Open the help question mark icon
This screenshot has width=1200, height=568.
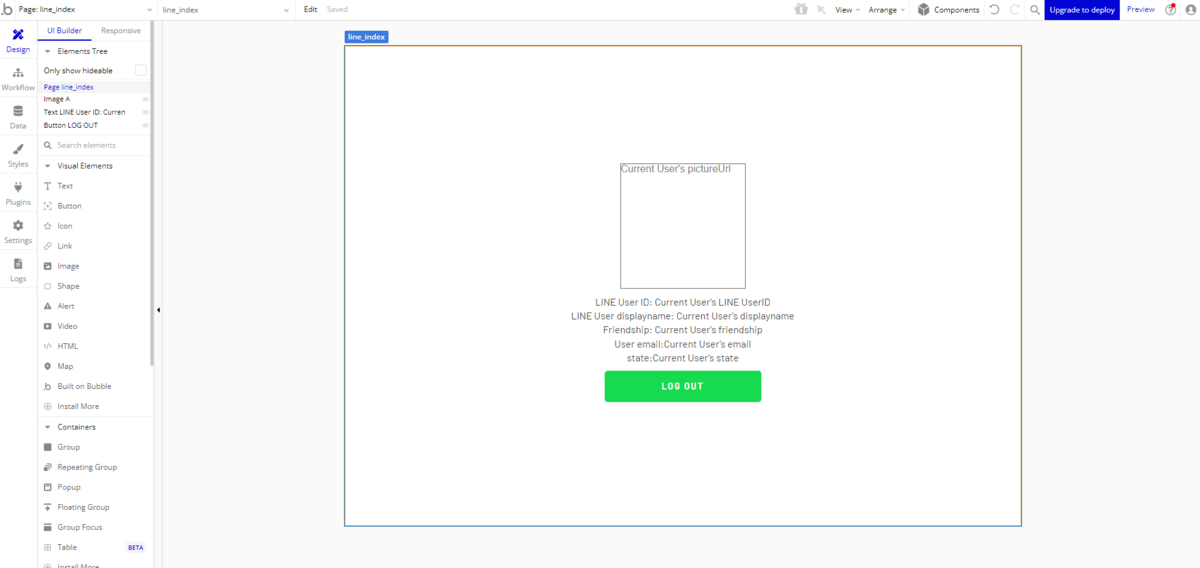pyautogui.click(x=1171, y=9)
